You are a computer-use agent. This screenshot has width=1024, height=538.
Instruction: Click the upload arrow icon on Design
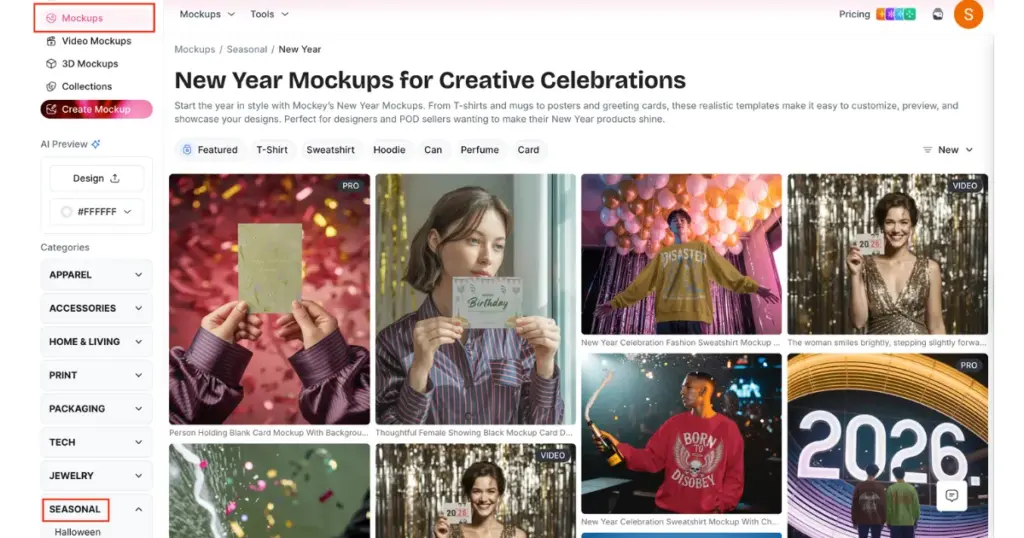115,178
